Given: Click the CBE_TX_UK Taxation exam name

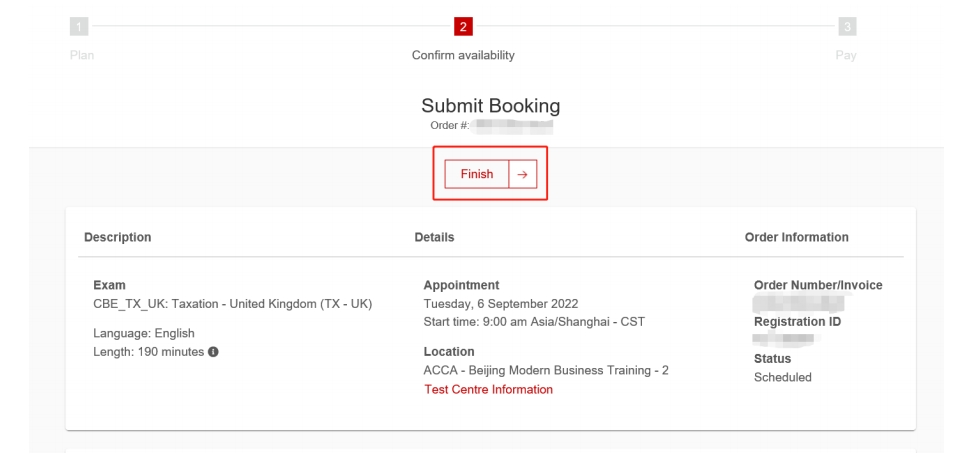Looking at the screenshot, I should point(232,304).
